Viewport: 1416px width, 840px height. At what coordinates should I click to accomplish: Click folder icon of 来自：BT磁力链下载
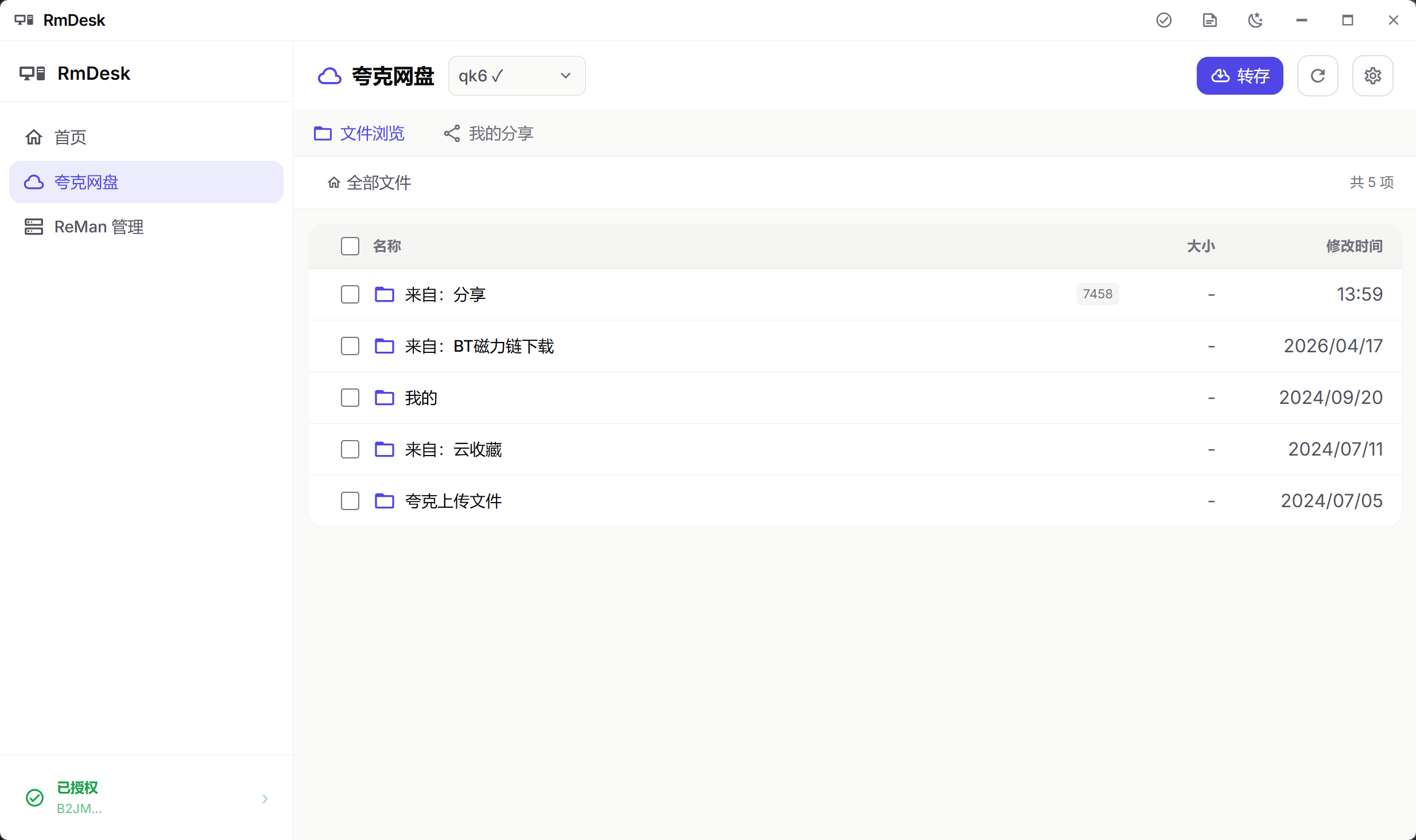[x=385, y=346]
